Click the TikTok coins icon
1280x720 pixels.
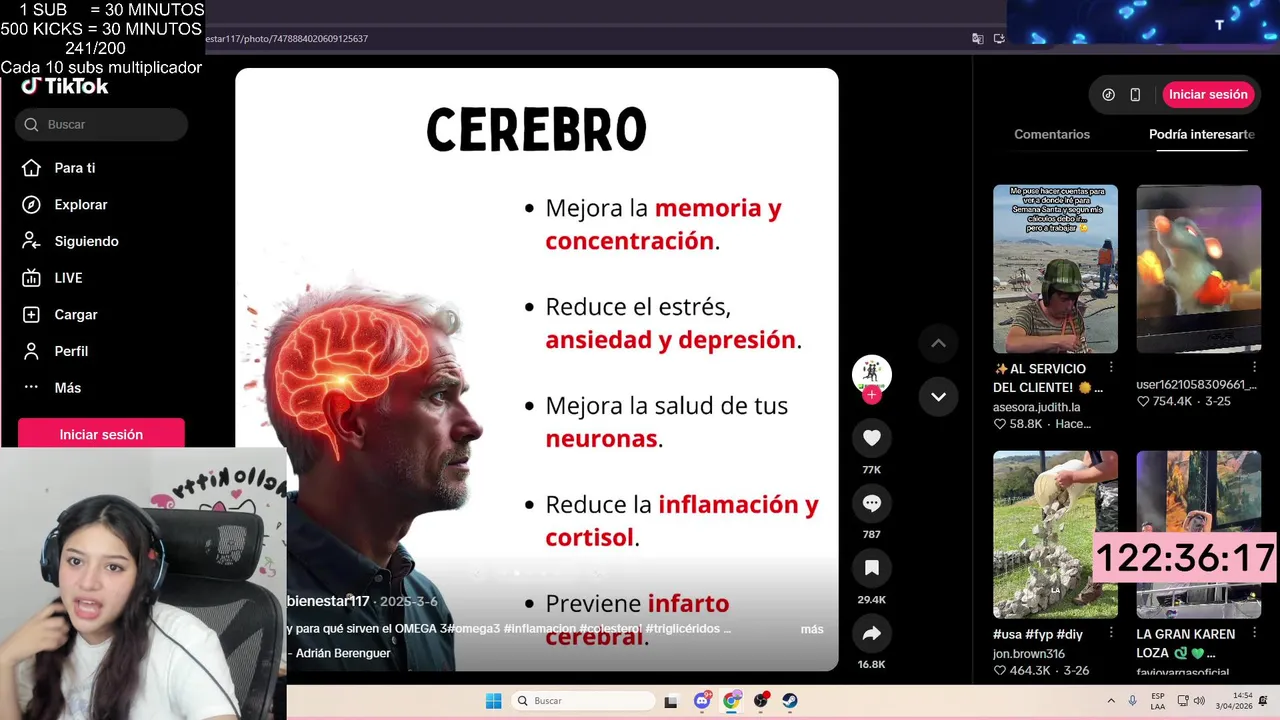1108,94
